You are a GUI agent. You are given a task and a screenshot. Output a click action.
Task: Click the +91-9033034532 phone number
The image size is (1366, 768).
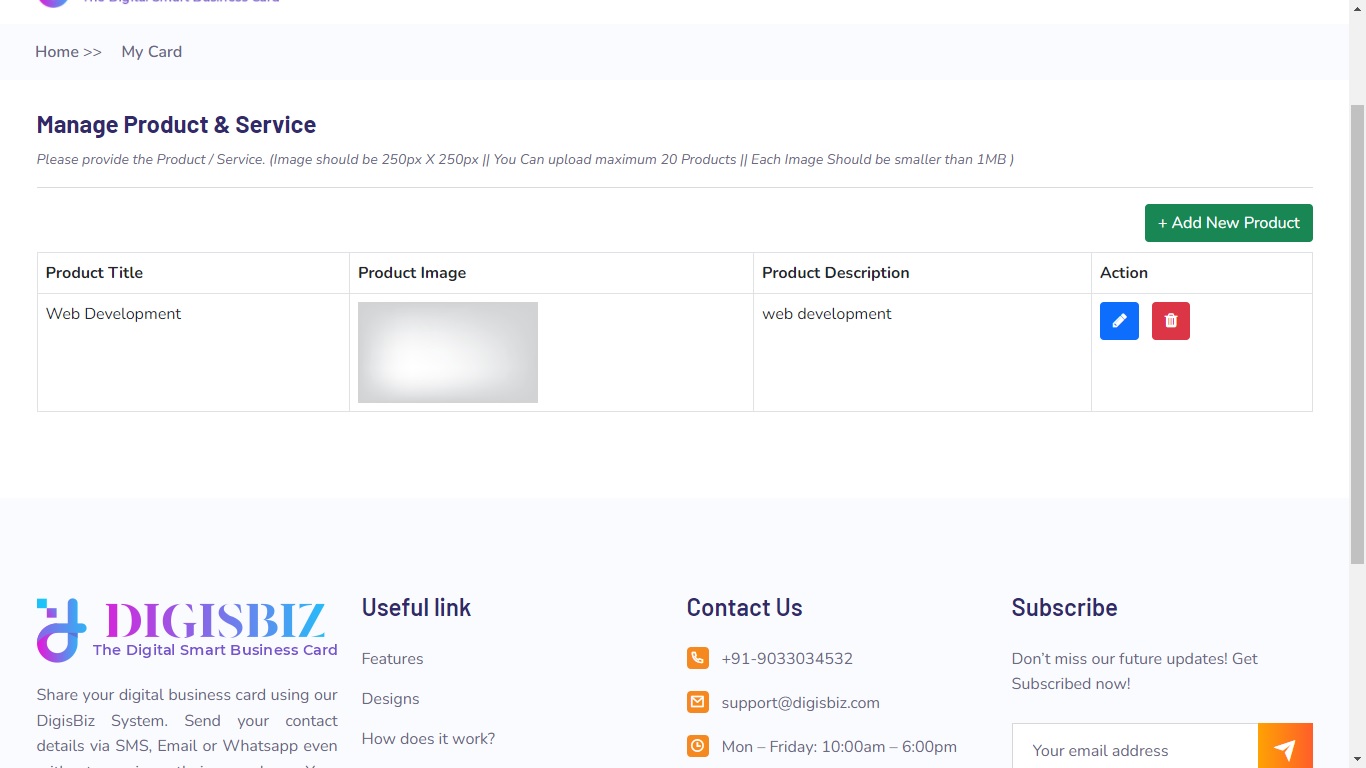787,659
